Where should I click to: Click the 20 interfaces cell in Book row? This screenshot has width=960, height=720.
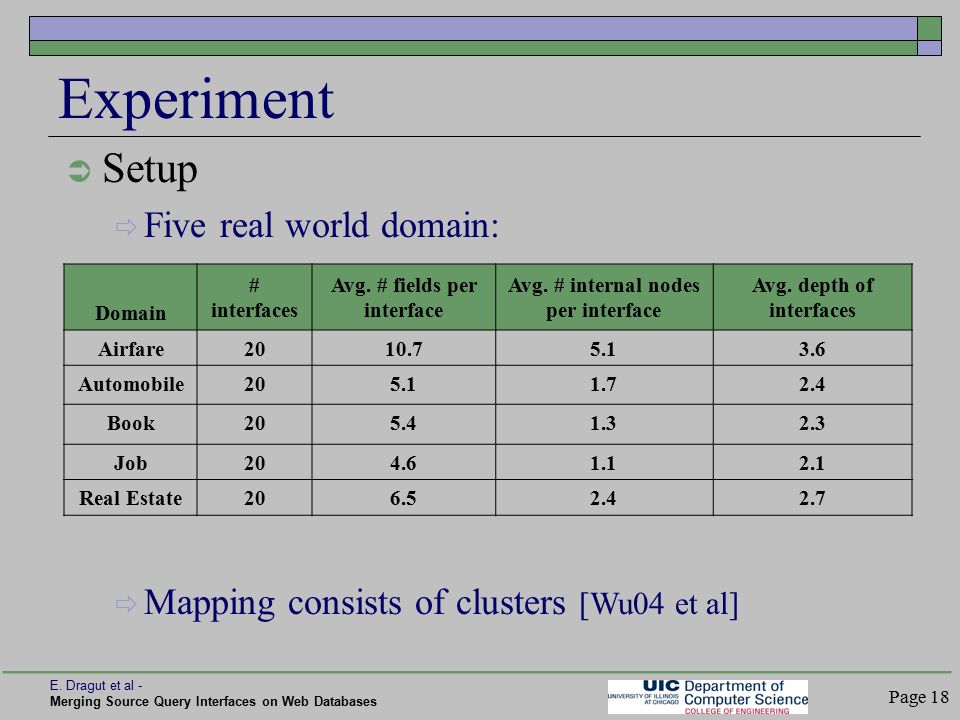(254, 424)
